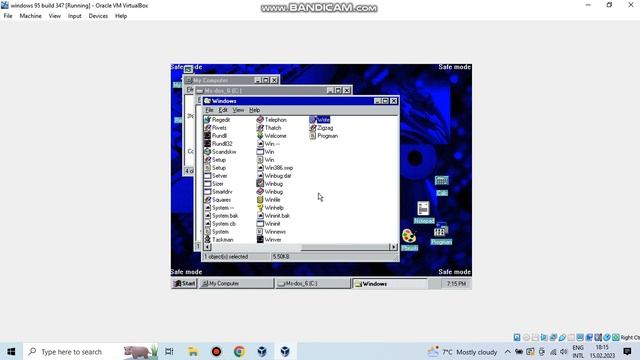The height and width of the screenshot is (360, 640).
Task: Open Help menu in the Windows folder window
Action: pos(254,110)
